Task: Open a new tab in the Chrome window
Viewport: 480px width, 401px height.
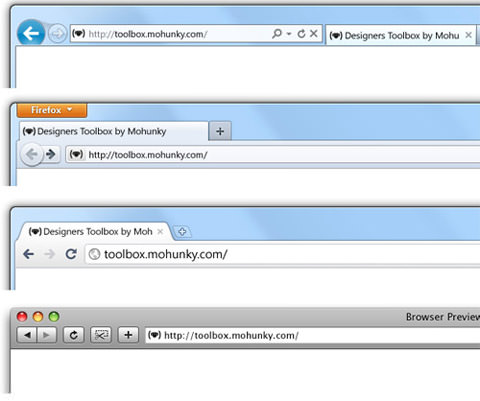Action: [x=182, y=231]
